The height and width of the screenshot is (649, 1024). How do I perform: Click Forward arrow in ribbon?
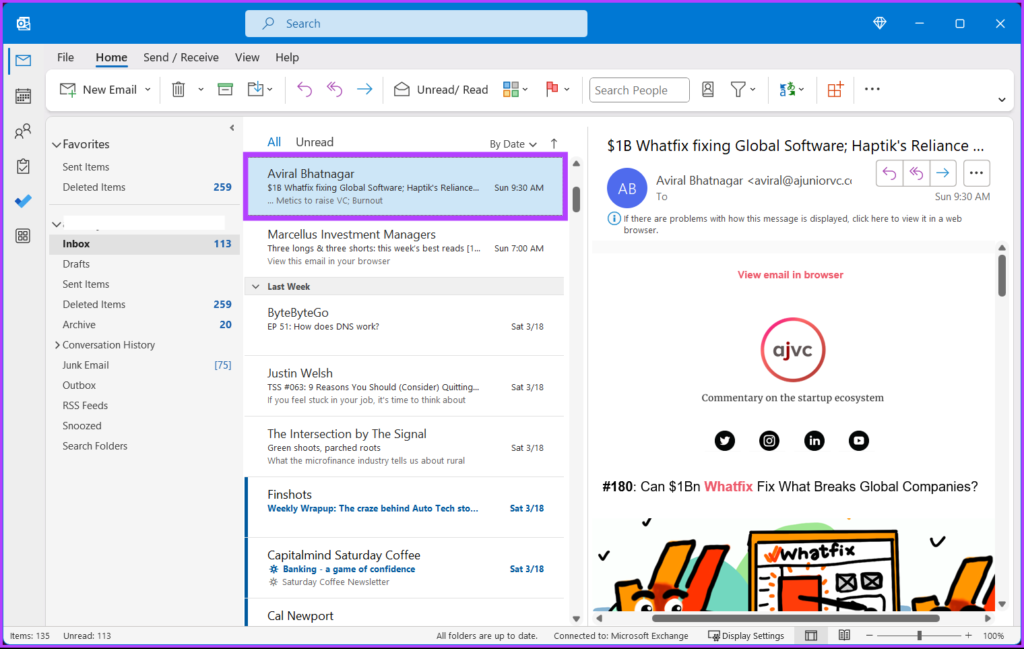click(x=364, y=89)
